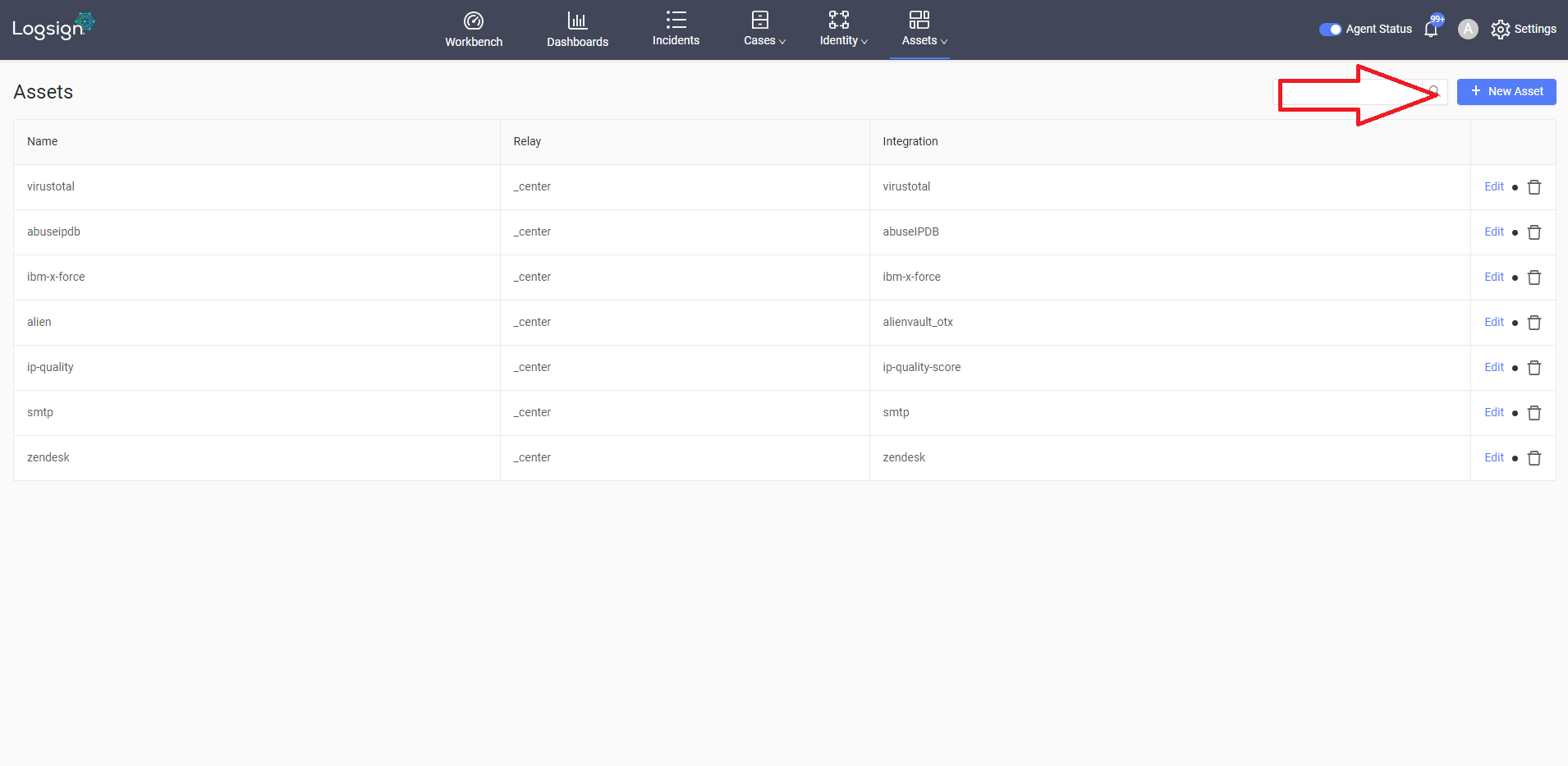The height and width of the screenshot is (766, 1568).
Task: Go to the Incidents page
Action: pos(676,29)
